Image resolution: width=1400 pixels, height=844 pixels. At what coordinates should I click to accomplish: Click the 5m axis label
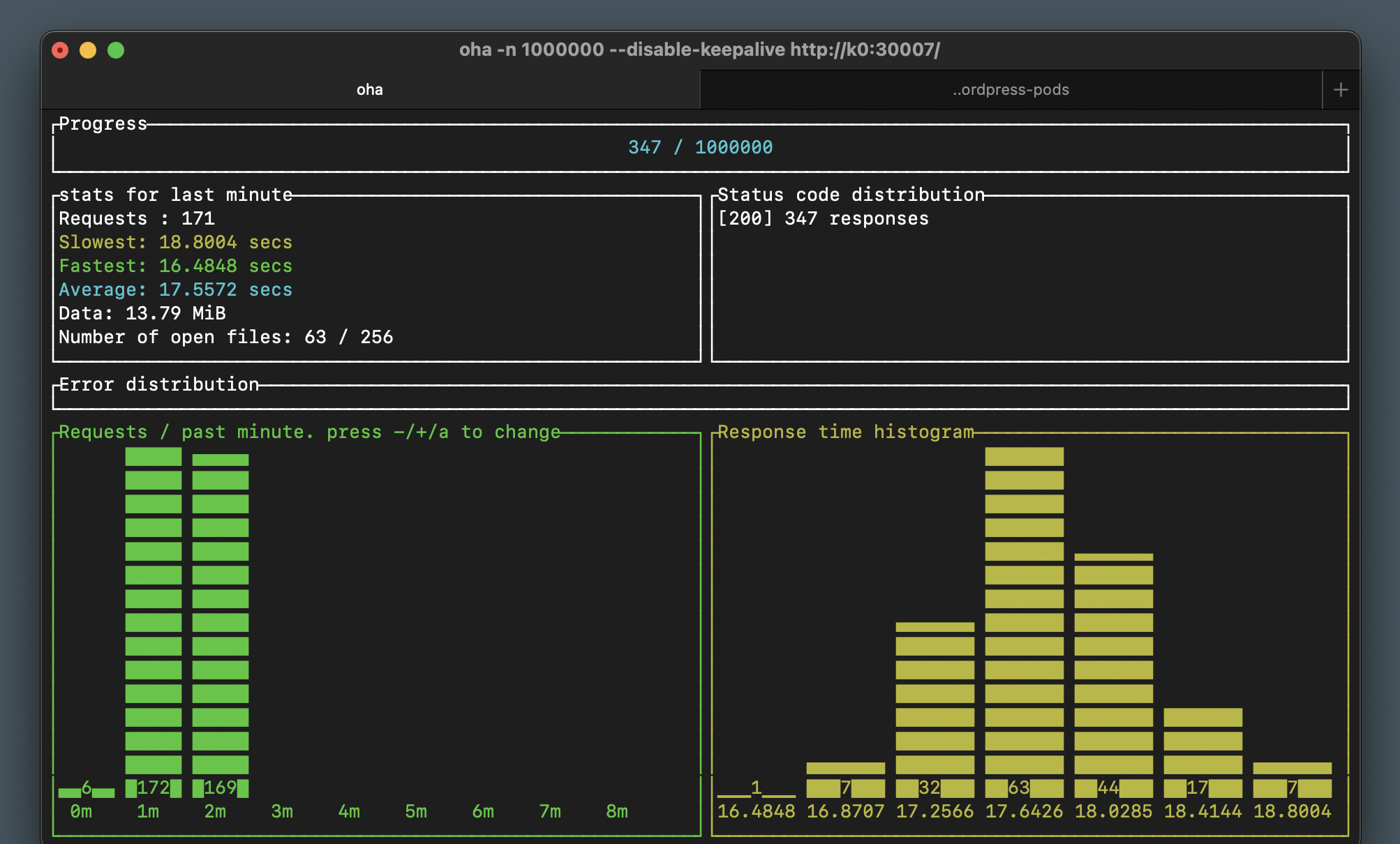[x=416, y=811]
